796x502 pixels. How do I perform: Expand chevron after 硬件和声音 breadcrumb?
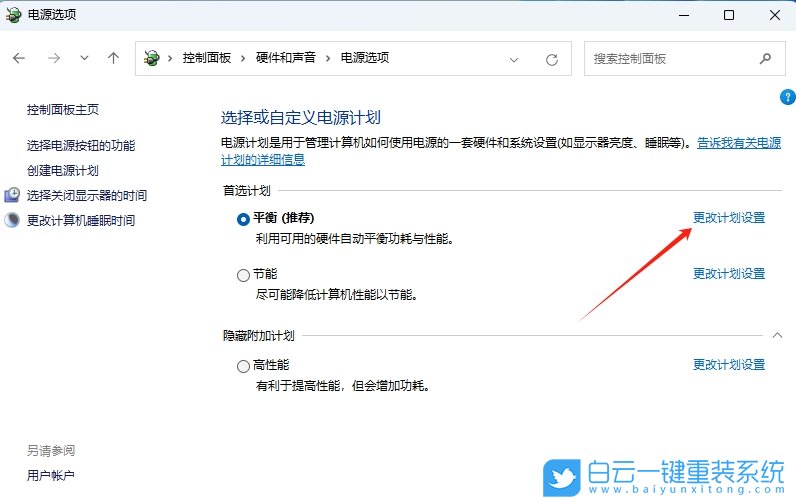328,59
